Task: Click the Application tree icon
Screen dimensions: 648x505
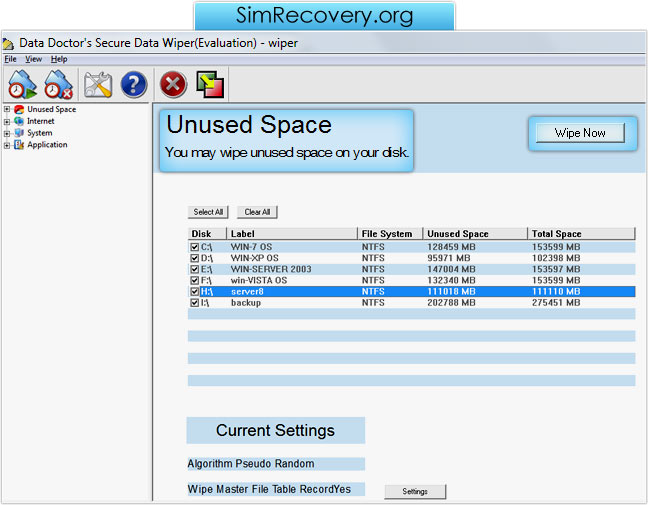Action: [x=19, y=145]
